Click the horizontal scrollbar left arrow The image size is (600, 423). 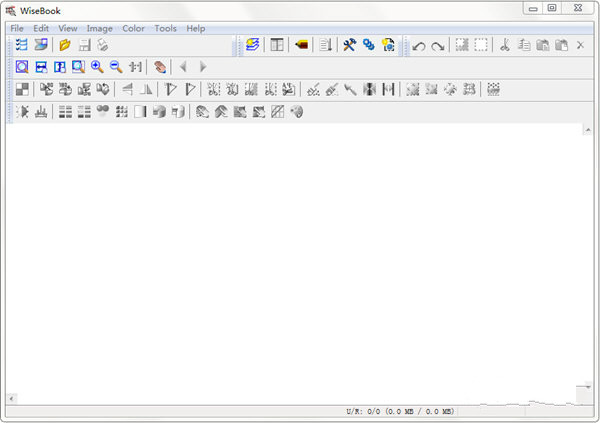pyautogui.click(x=12, y=398)
